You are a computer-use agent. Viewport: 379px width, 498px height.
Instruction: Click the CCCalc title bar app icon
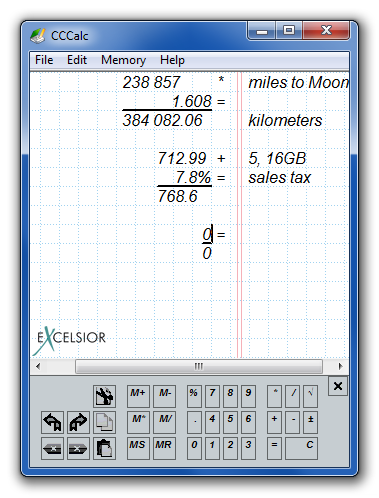point(38,35)
